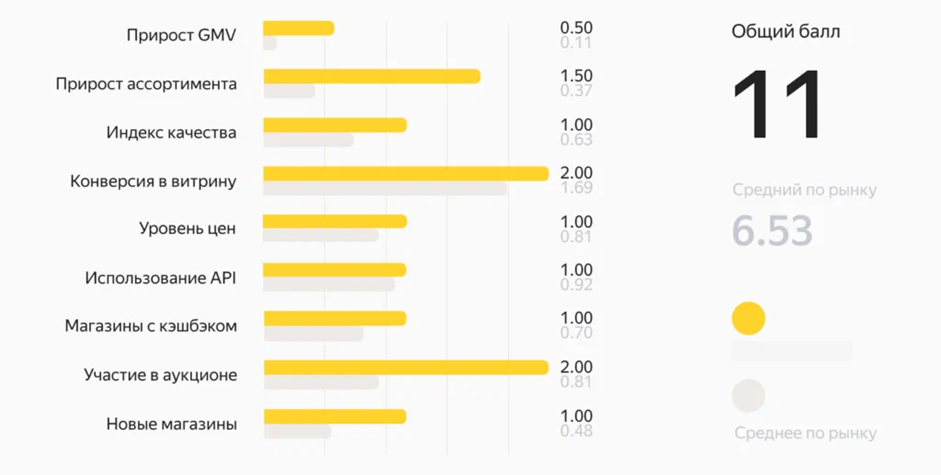Click the total score number 11

[777, 105]
